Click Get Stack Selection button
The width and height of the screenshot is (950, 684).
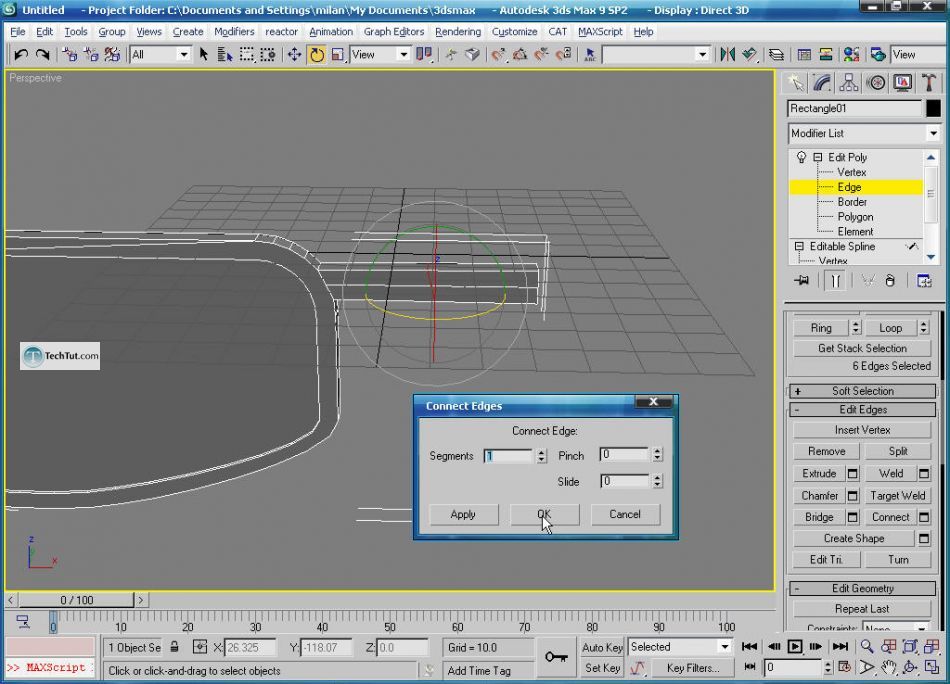(862, 348)
